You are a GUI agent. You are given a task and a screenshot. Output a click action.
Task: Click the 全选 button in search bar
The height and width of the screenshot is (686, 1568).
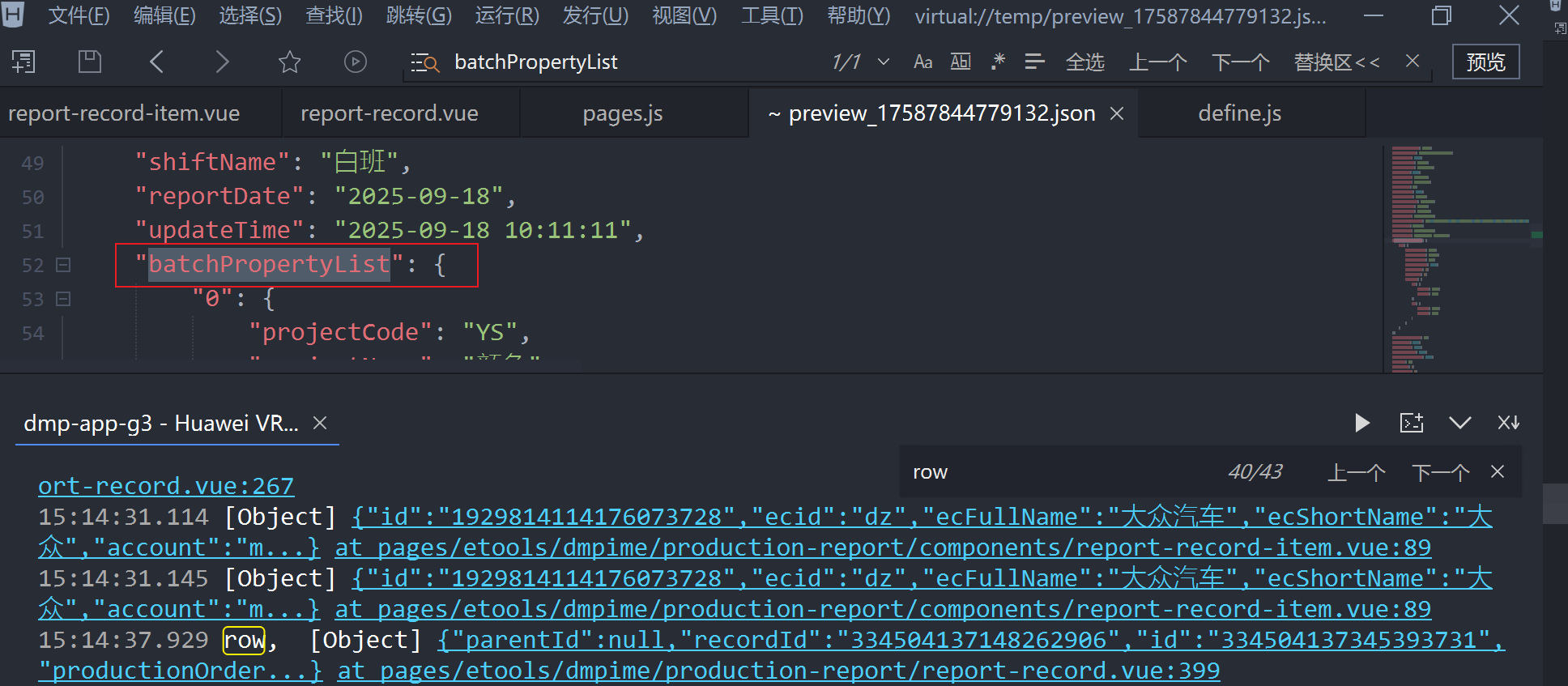(1084, 62)
